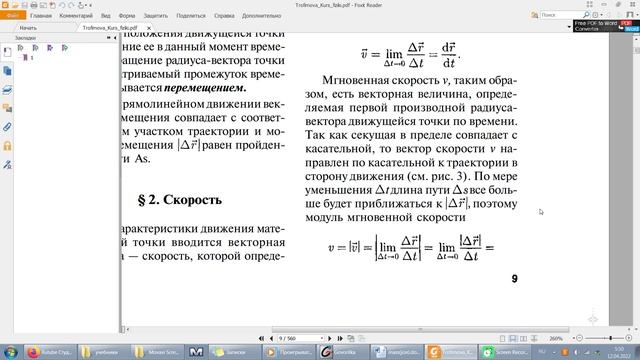640x360 pixels.
Task: Click the zoom slider handle
Action: (611, 338)
